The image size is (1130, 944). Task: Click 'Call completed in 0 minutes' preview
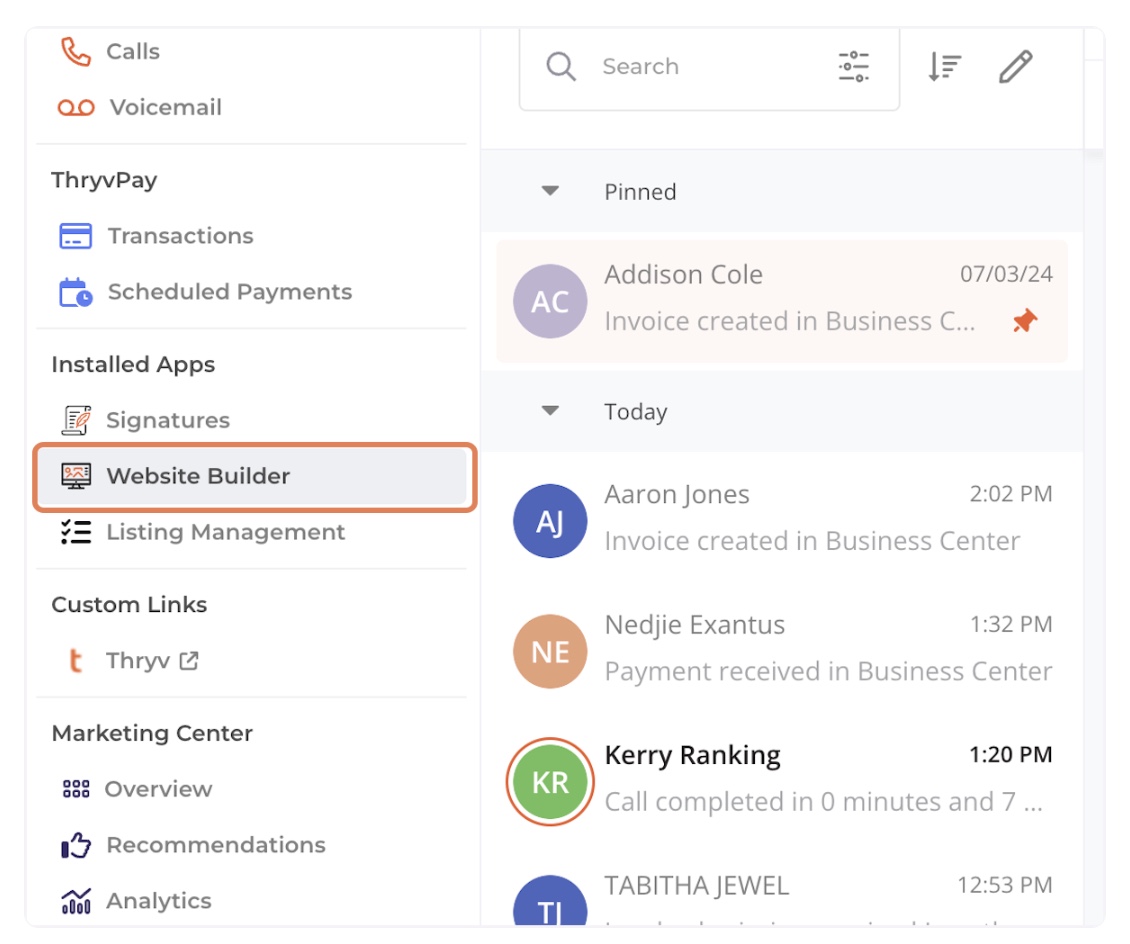(x=823, y=801)
